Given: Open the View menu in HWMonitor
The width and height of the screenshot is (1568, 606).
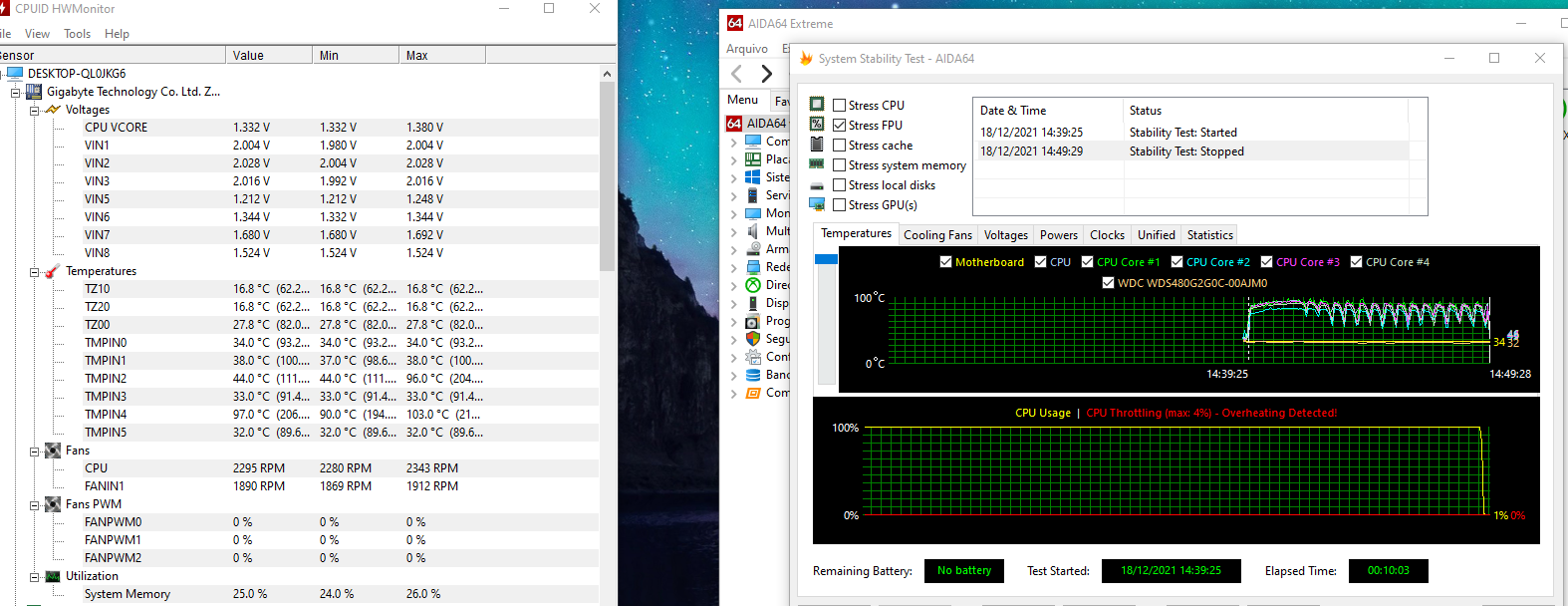Looking at the screenshot, I should click(37, 34).
